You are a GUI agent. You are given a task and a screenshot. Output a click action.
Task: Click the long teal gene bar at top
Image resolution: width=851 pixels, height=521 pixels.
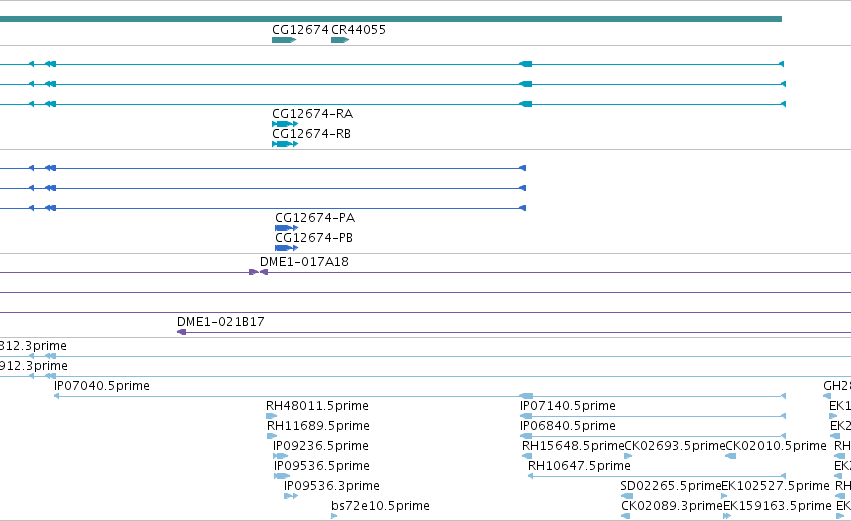coord(391,20)
